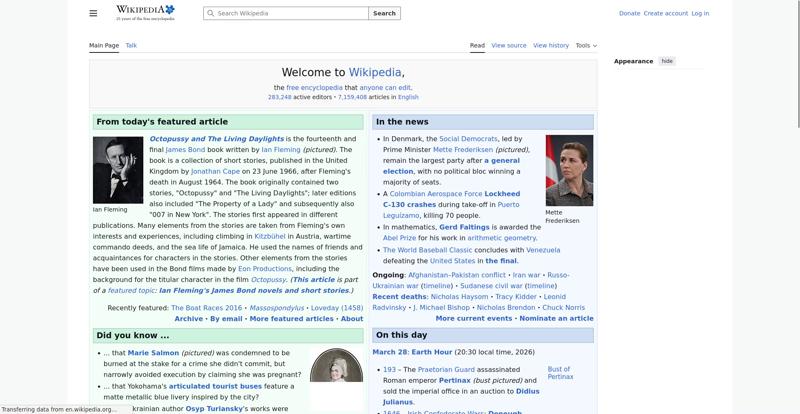
Task: Expand the Tools dropdown menu
Action: pos(585,45)
